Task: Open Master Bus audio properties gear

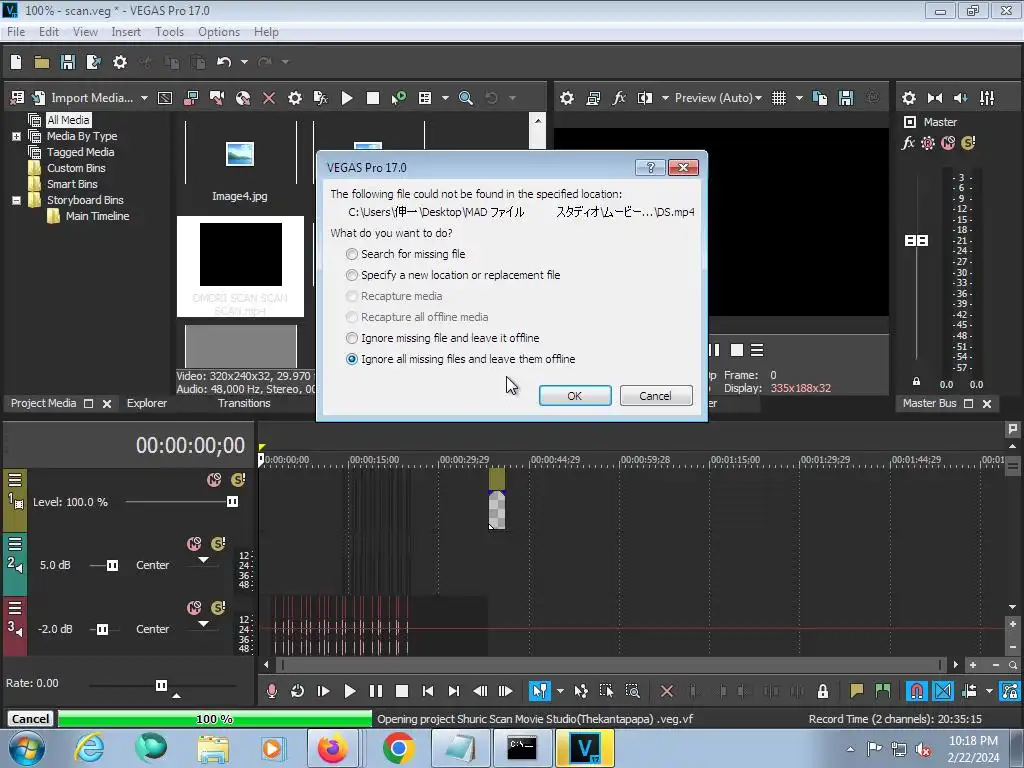Action: pos(908,98)
